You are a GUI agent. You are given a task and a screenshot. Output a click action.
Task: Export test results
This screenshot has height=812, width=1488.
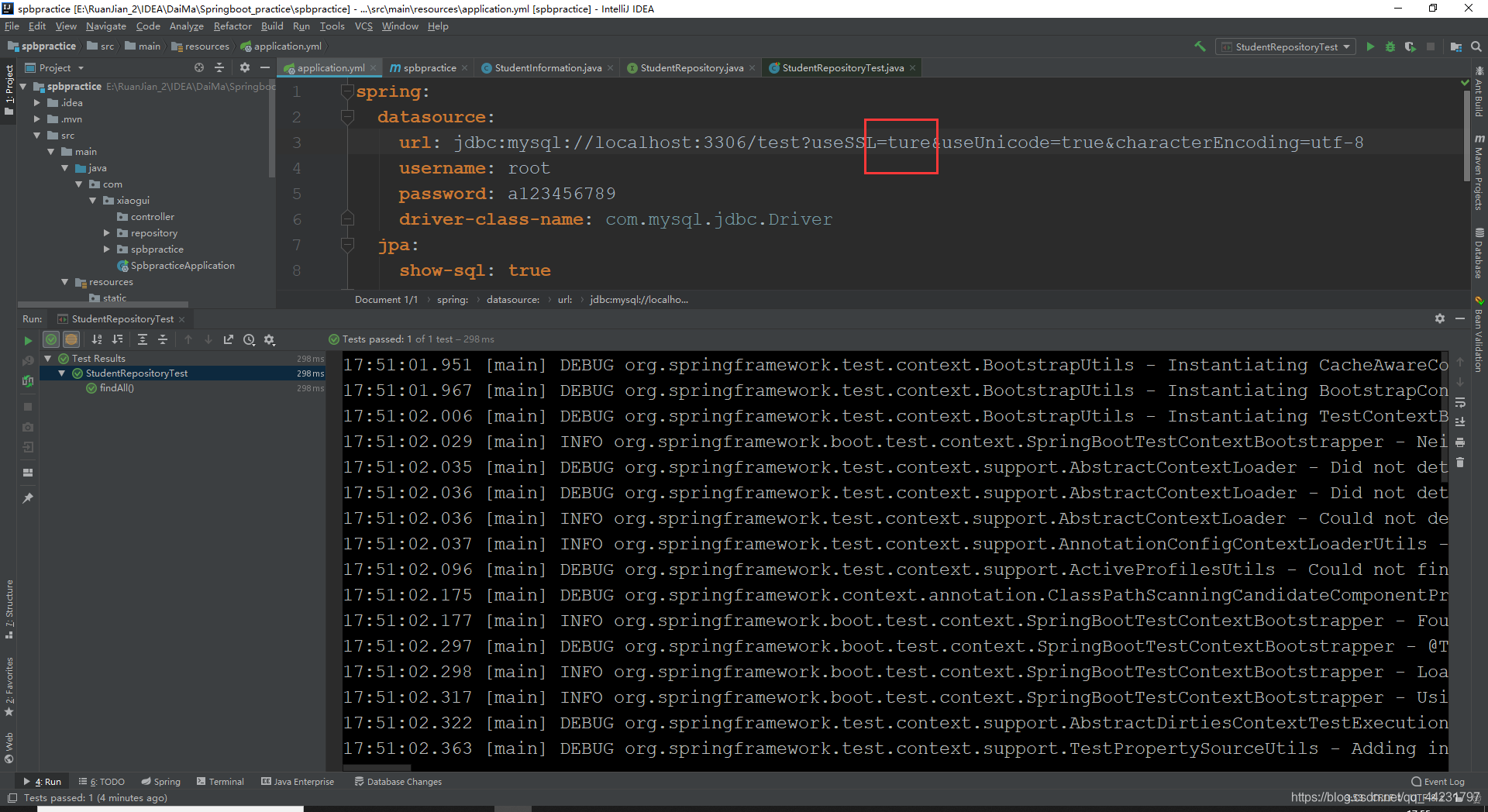click(x=229, y=339)
